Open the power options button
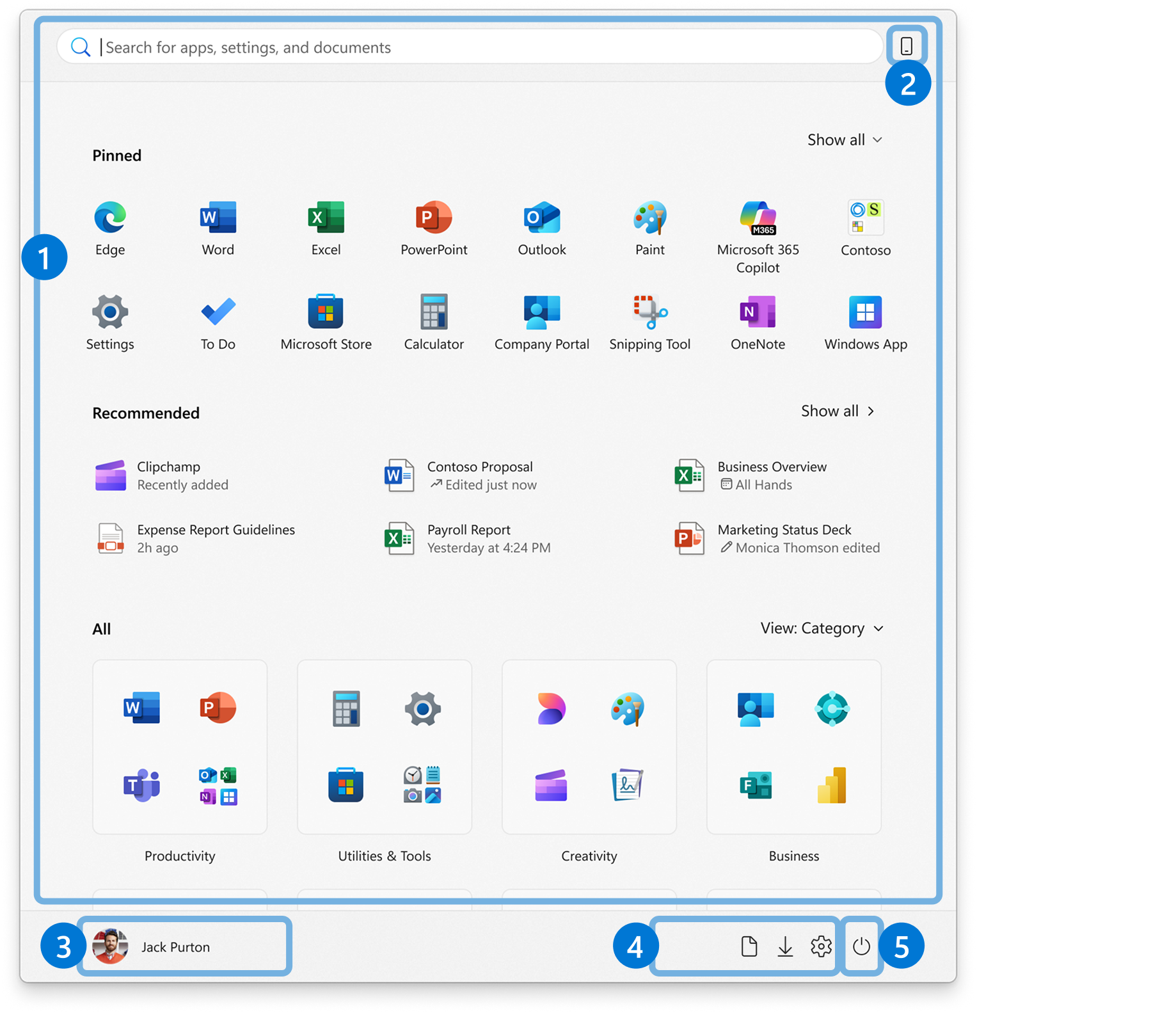 [862, 946]
